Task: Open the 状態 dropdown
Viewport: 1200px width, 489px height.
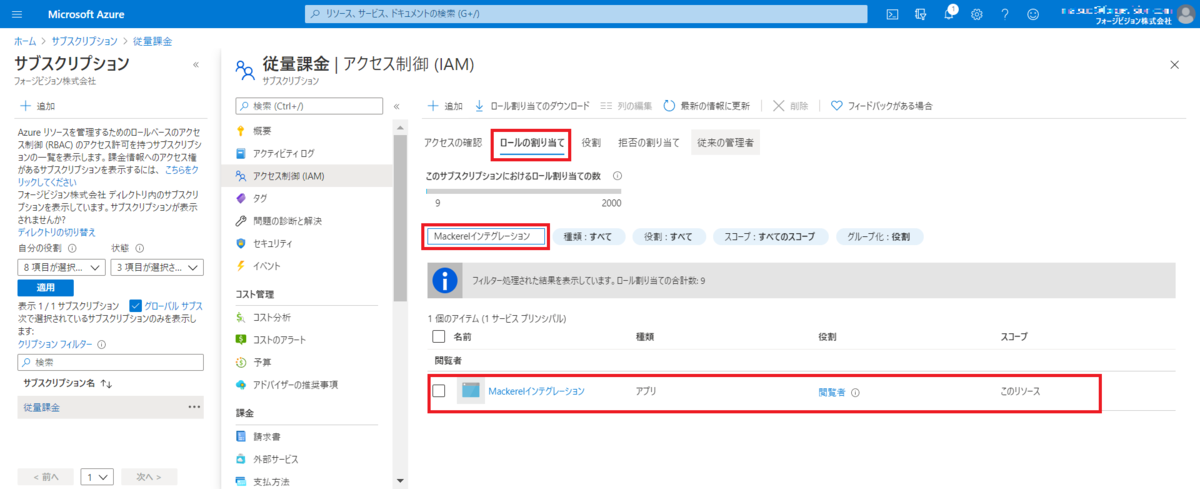Action: click(158, 267)
